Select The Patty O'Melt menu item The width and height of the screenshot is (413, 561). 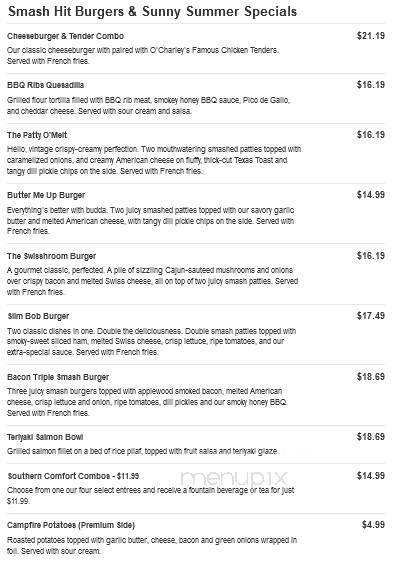click(37, 135)
